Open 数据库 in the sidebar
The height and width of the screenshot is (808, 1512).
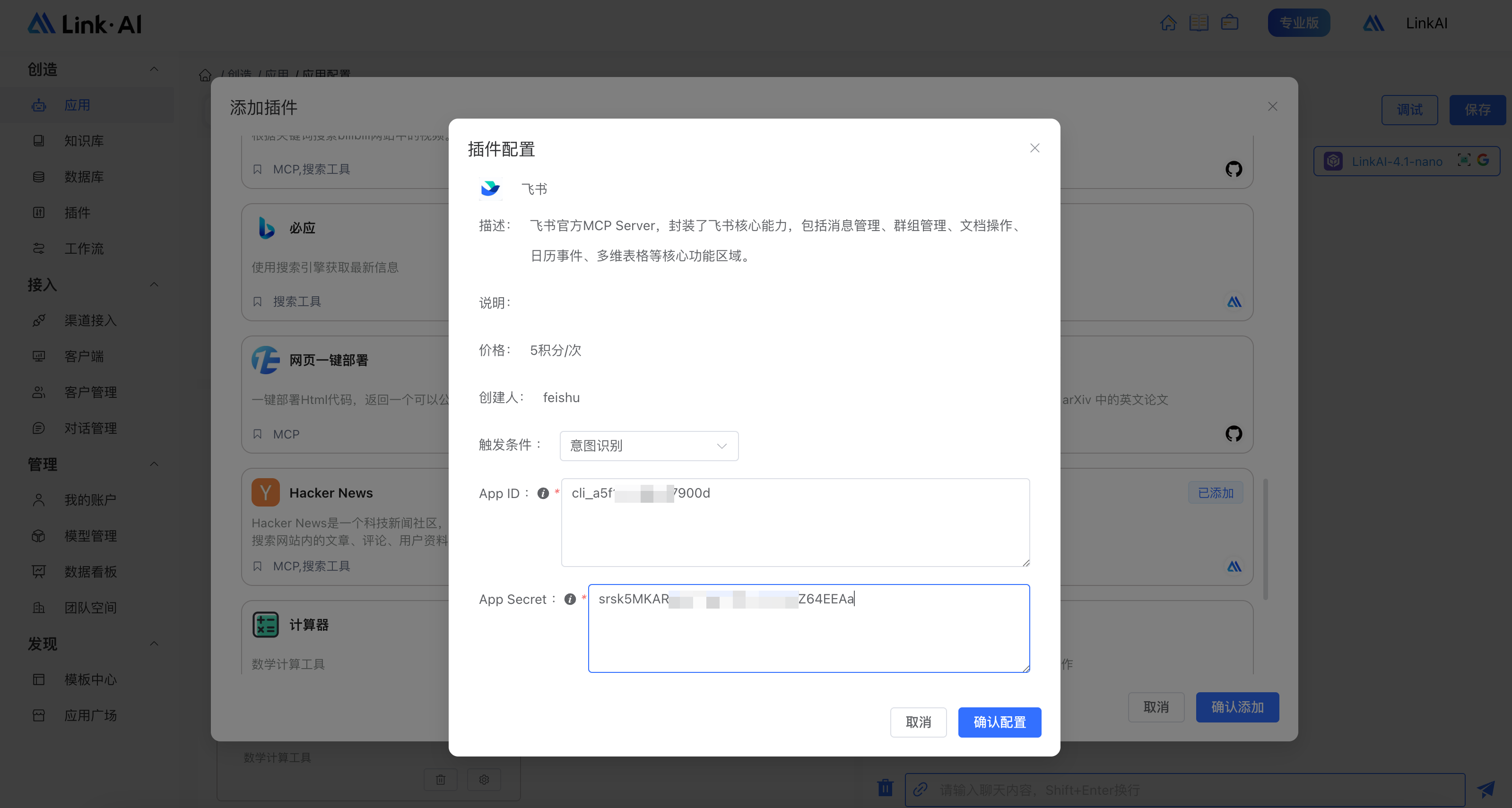[x=87, y=177]
